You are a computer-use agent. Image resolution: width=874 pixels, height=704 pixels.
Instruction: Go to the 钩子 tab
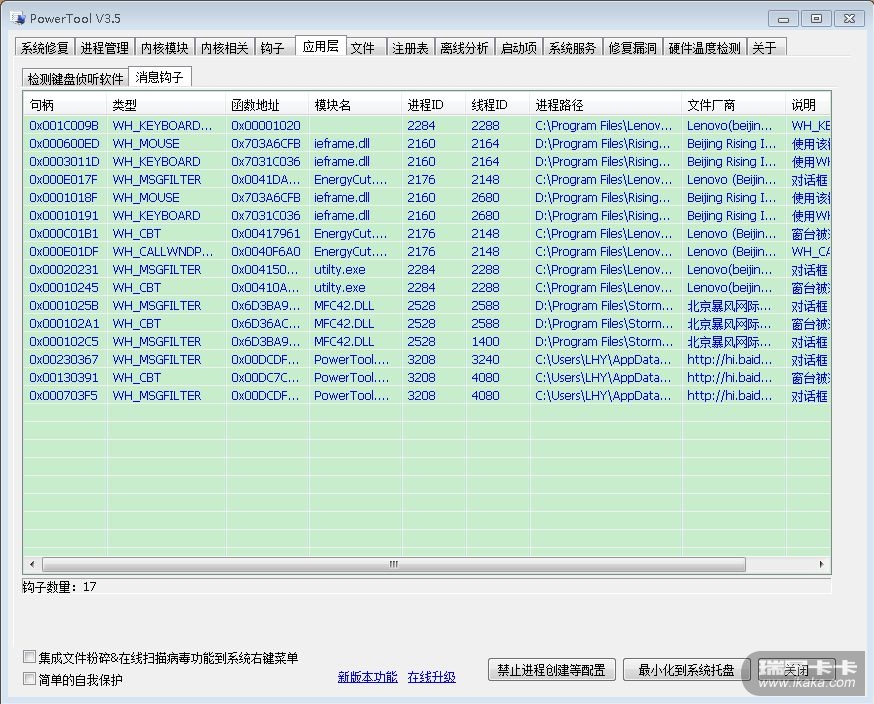(x=273, y=48)
